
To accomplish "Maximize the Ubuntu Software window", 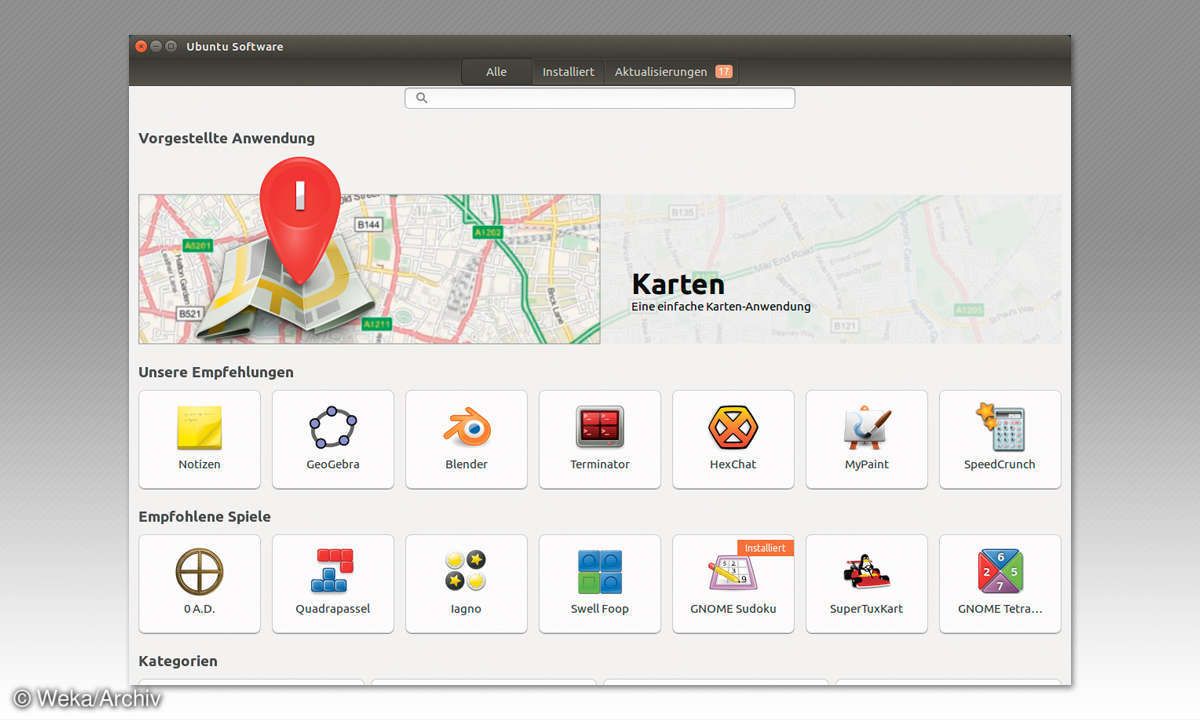I will point(171,46).
